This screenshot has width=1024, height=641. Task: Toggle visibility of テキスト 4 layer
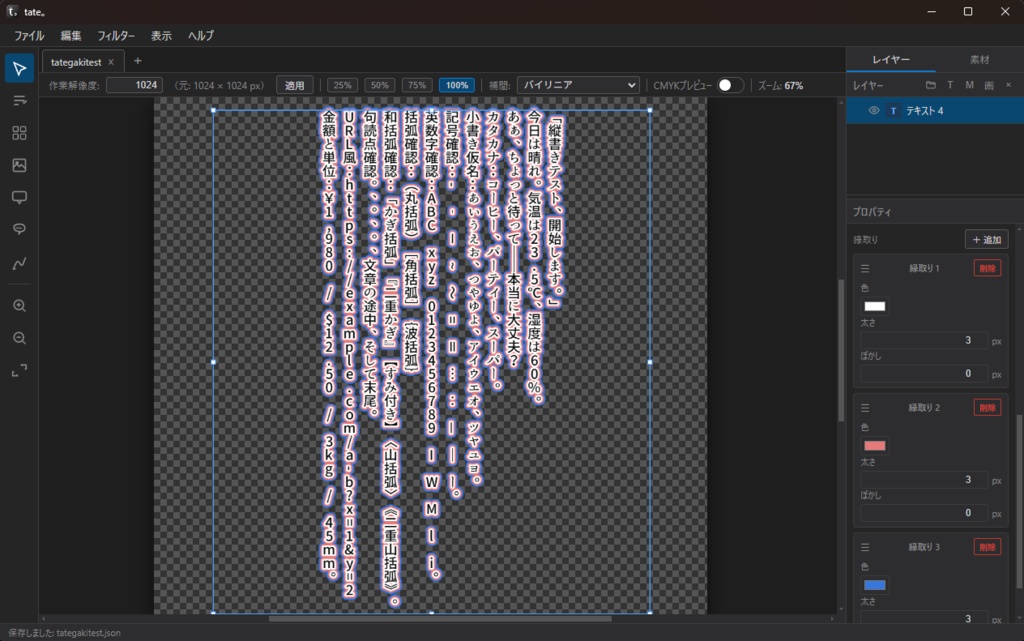[874, 110]
